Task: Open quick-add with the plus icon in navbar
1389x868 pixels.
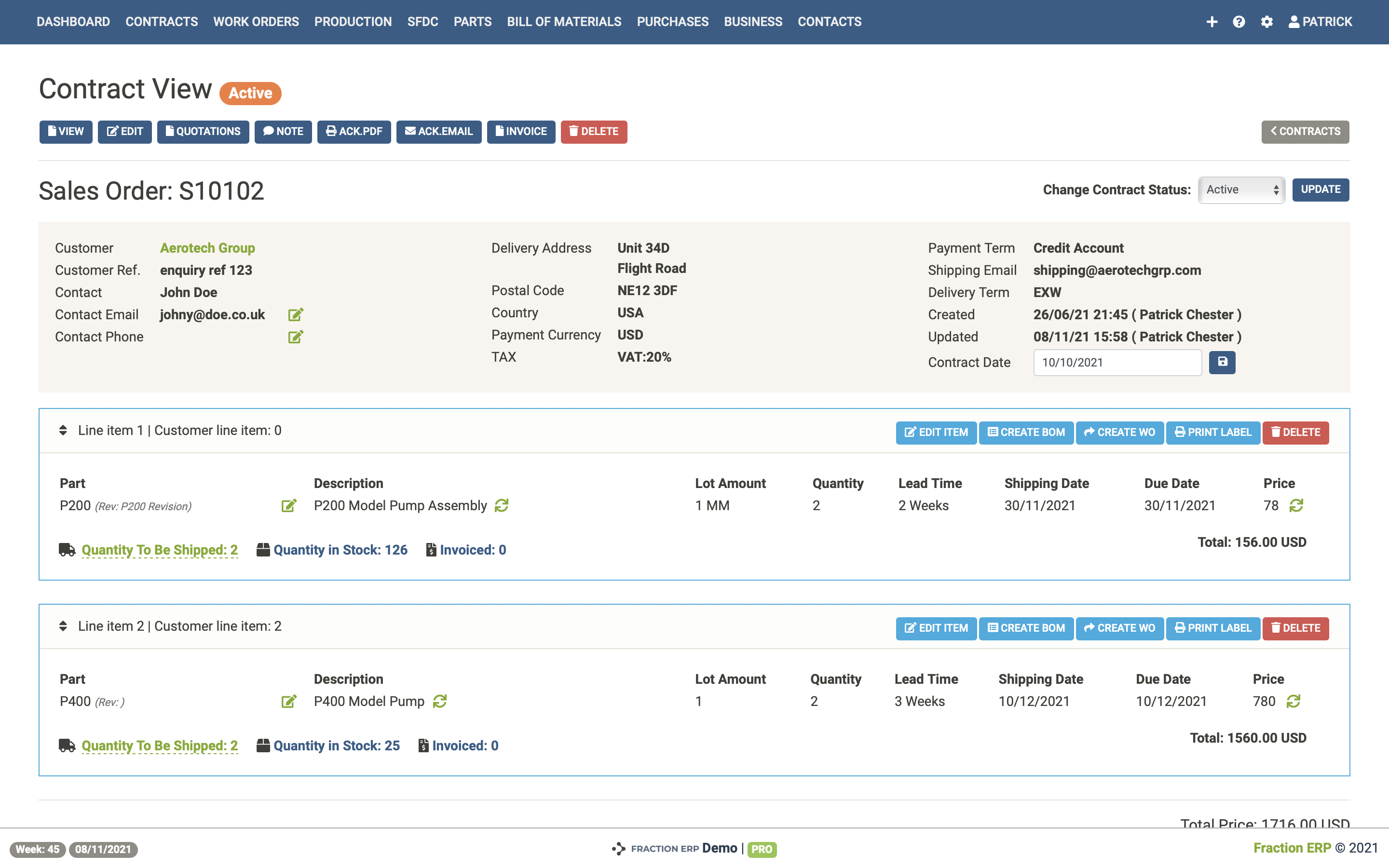Action: (1212, 21)
